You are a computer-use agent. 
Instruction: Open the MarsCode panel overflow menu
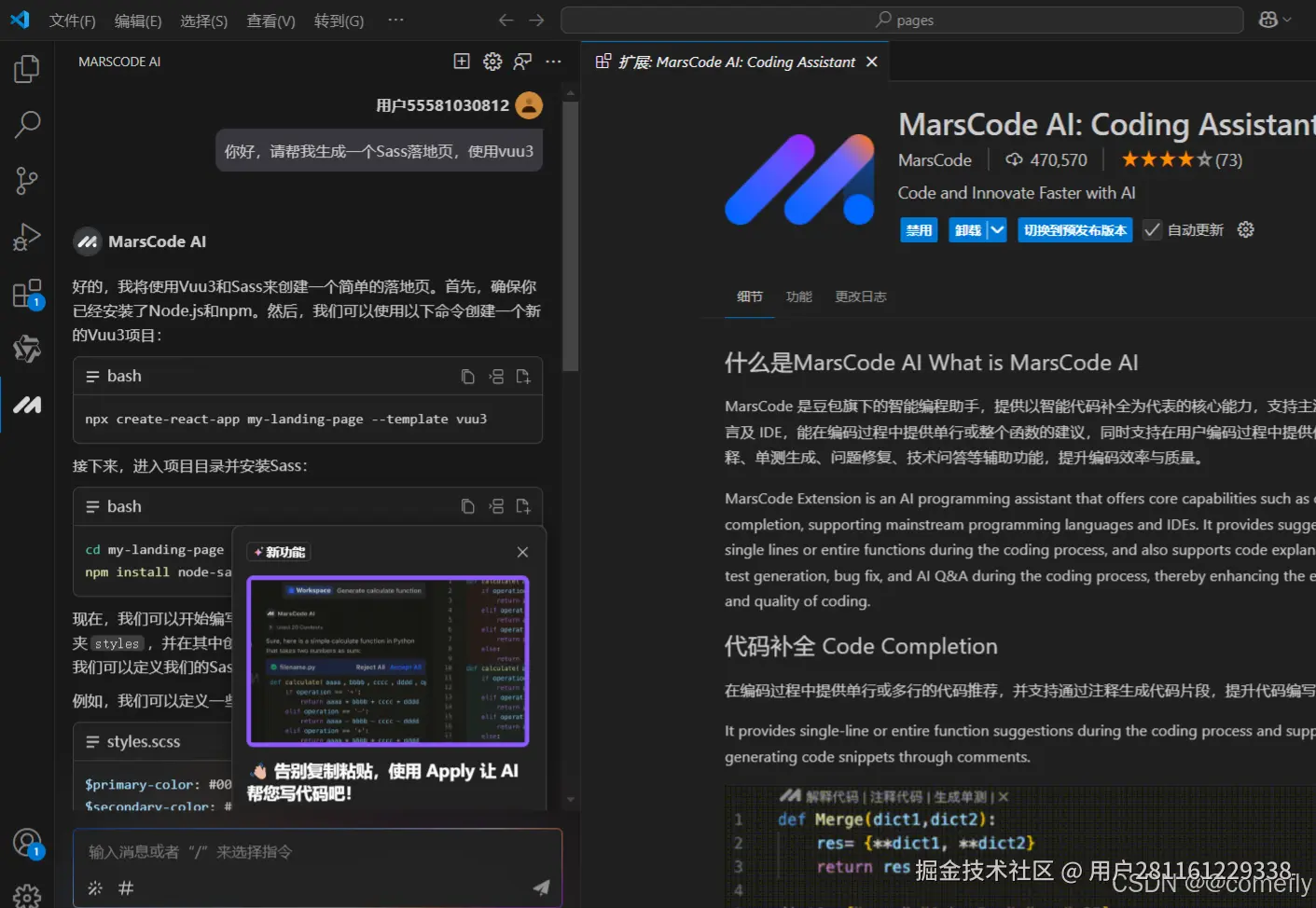[x=553, y=62]
